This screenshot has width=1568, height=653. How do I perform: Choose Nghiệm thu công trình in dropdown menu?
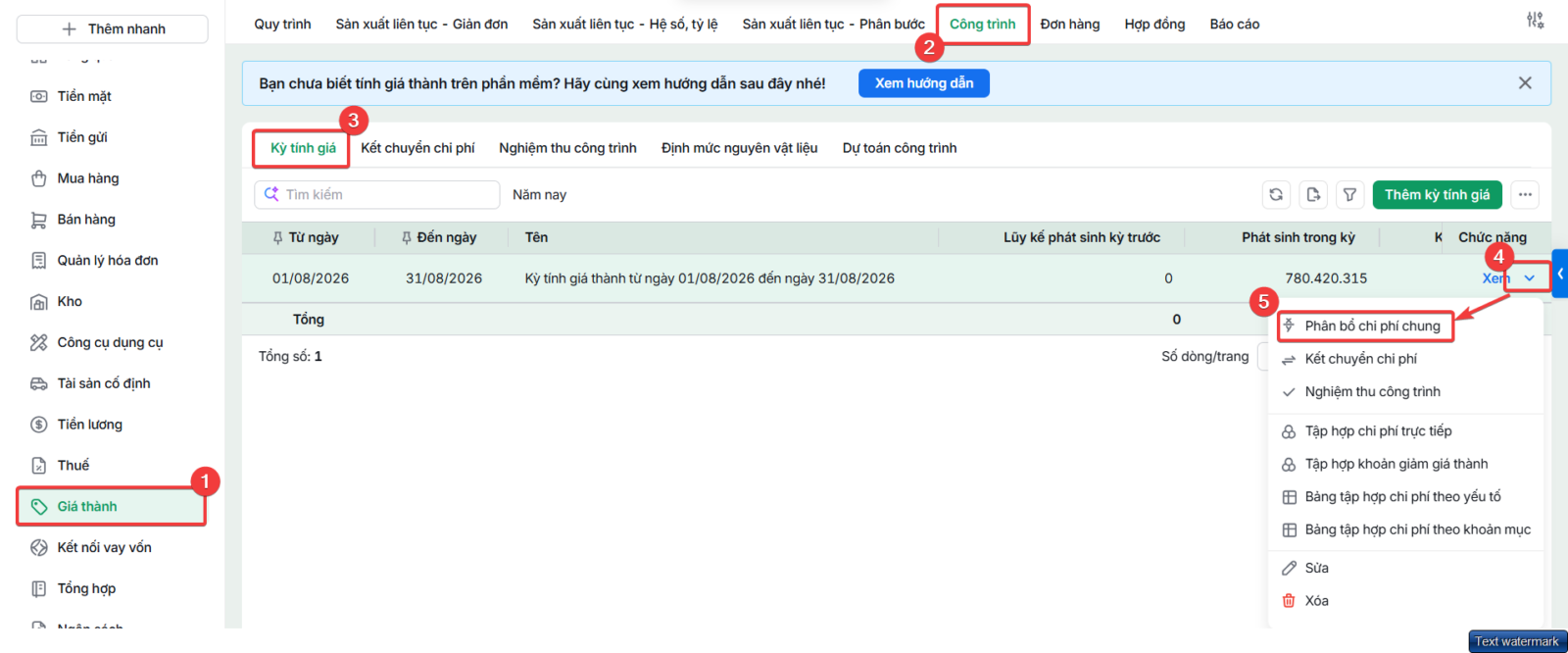point(1372,392)
